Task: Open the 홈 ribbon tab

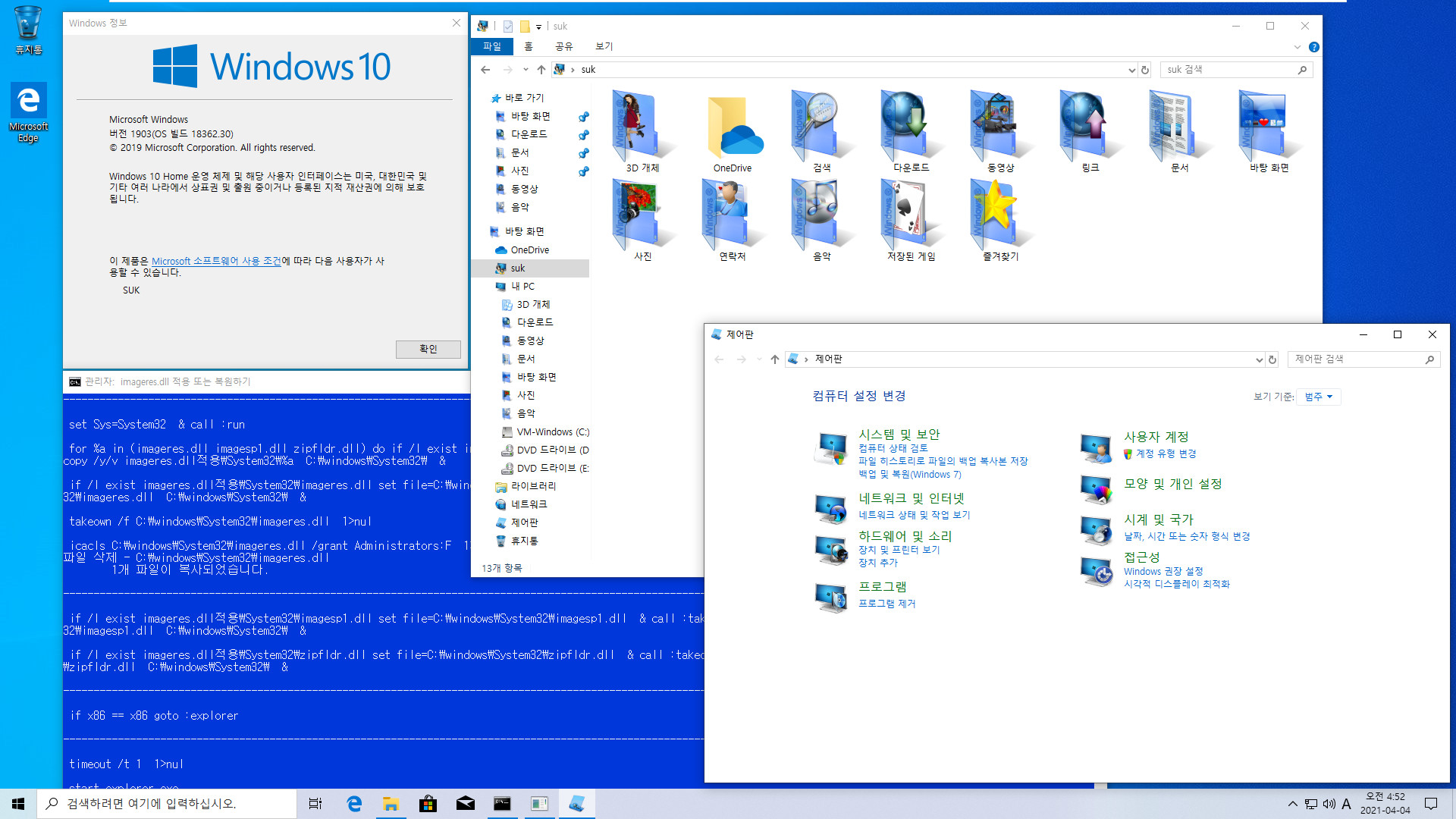Action: pos(529,46)
